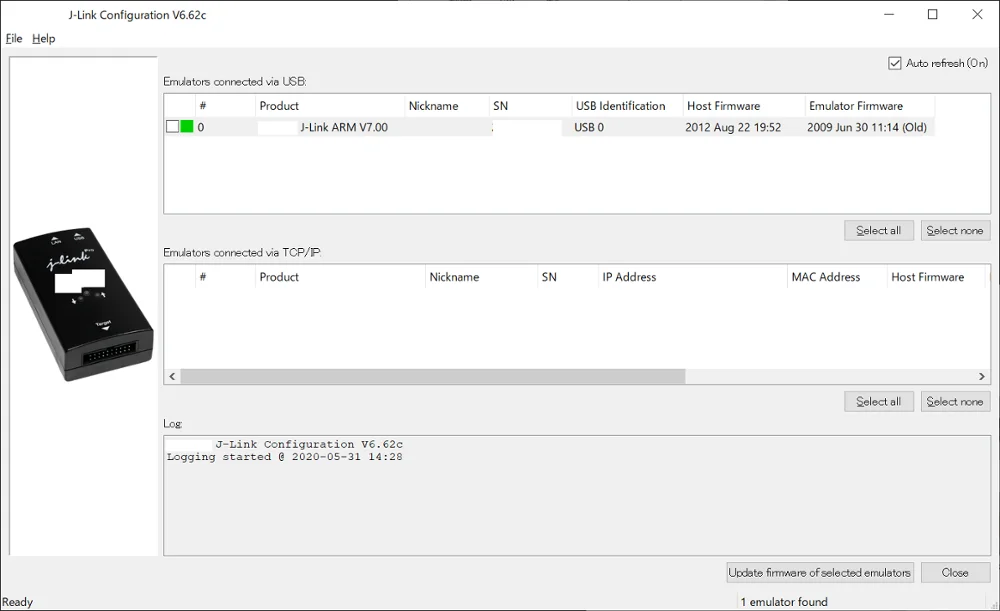The image size is (1000, 611).
Task: Click the # column header in TCP/IP list
Action: [224, 277]
